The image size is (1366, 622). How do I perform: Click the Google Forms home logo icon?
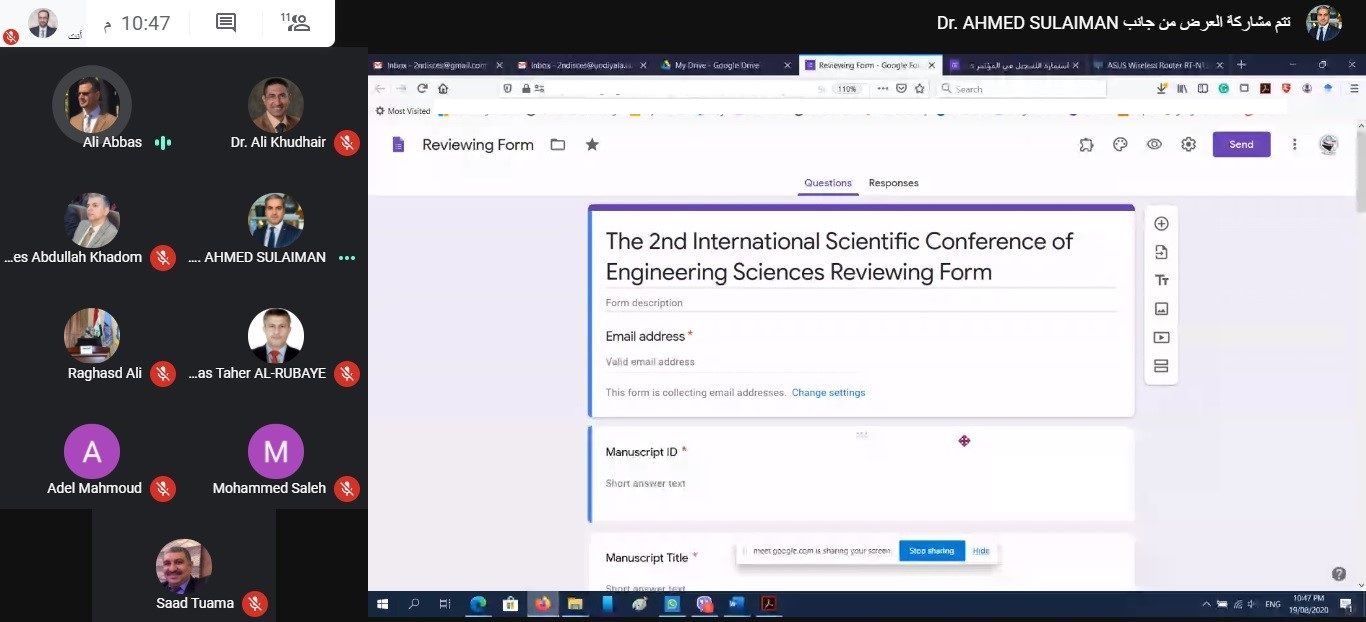tap(398, 145)
